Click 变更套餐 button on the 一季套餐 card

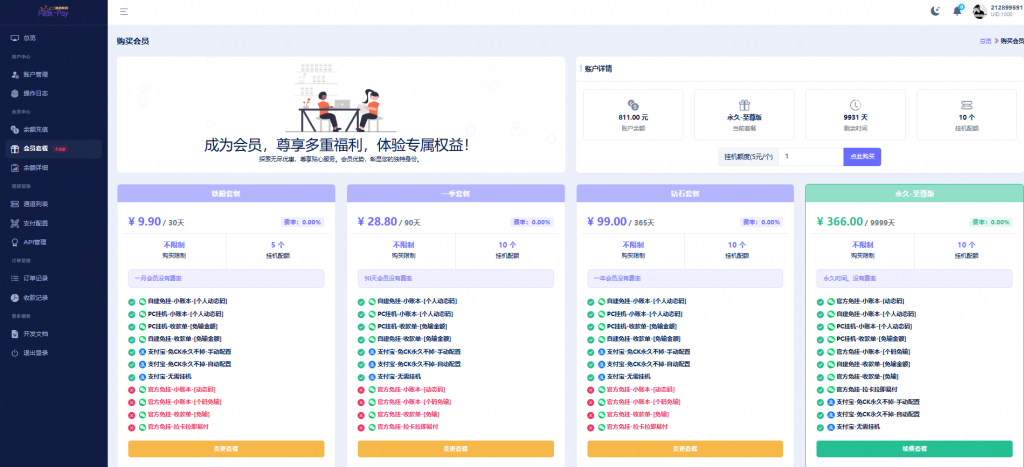tap(456, 449)
